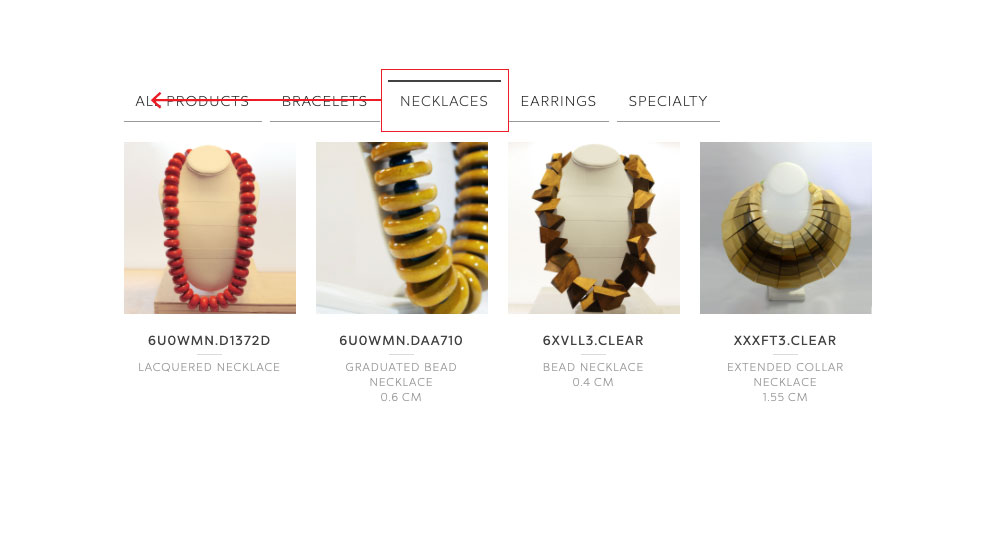This screenshot has width=1000, height=545.
Task: Click the 1.55 CM size label
Action: 785,397
